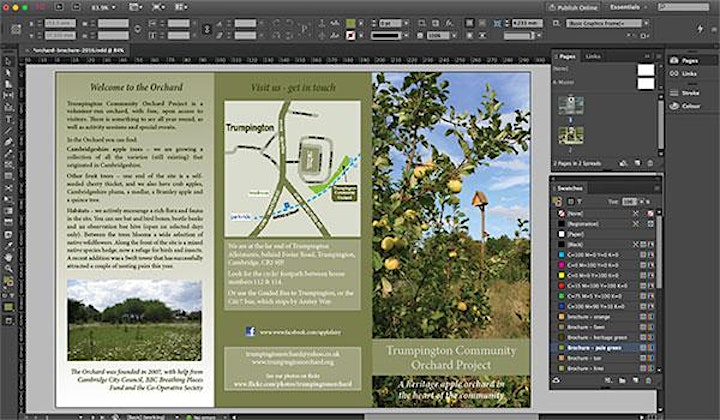Select the Hand tool
Image resolution: width=720 pixels, height=420 pixels.
tap(8, 258)
